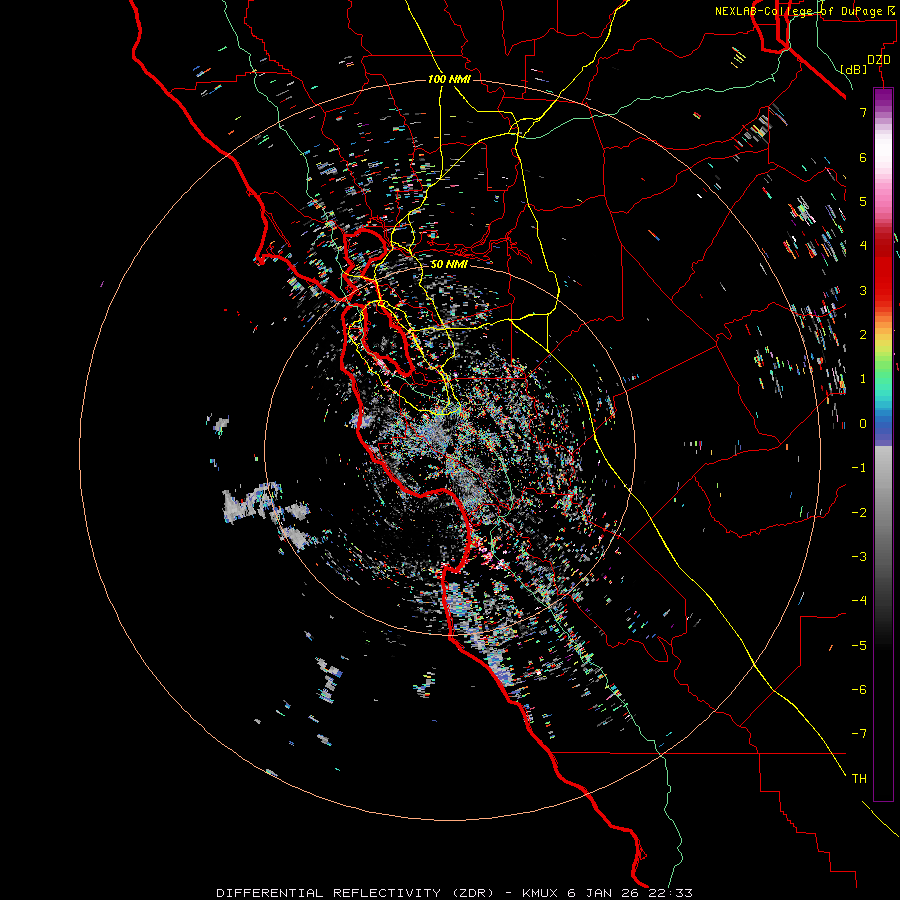Select the "-7" value on the dB scale
This screenshot has width=900, height=900.
point(859,734)
